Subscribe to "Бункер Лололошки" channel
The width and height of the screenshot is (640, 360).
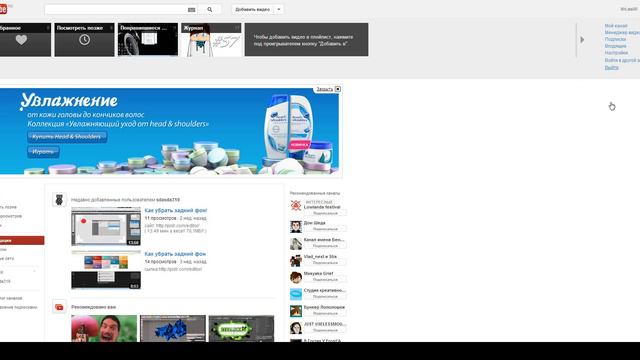click(x=325, y=313)
